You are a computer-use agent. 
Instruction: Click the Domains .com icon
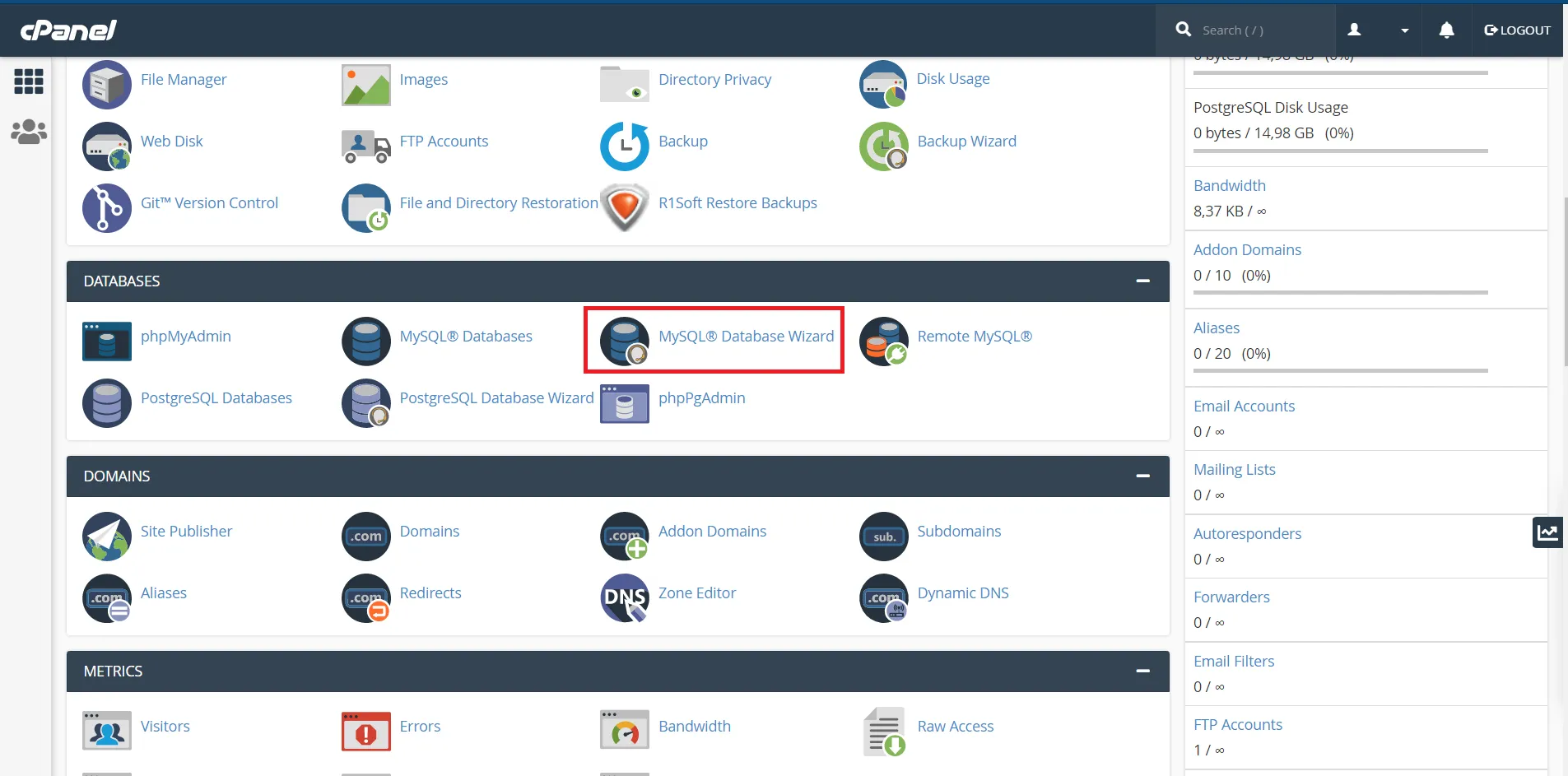coord(366,536)
